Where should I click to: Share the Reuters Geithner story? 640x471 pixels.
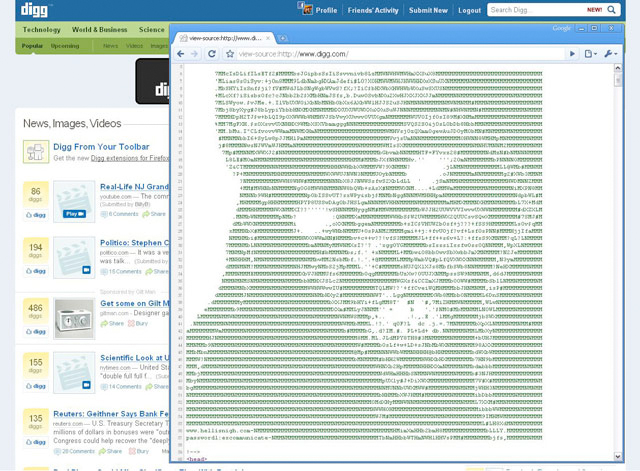coord(111,451)
